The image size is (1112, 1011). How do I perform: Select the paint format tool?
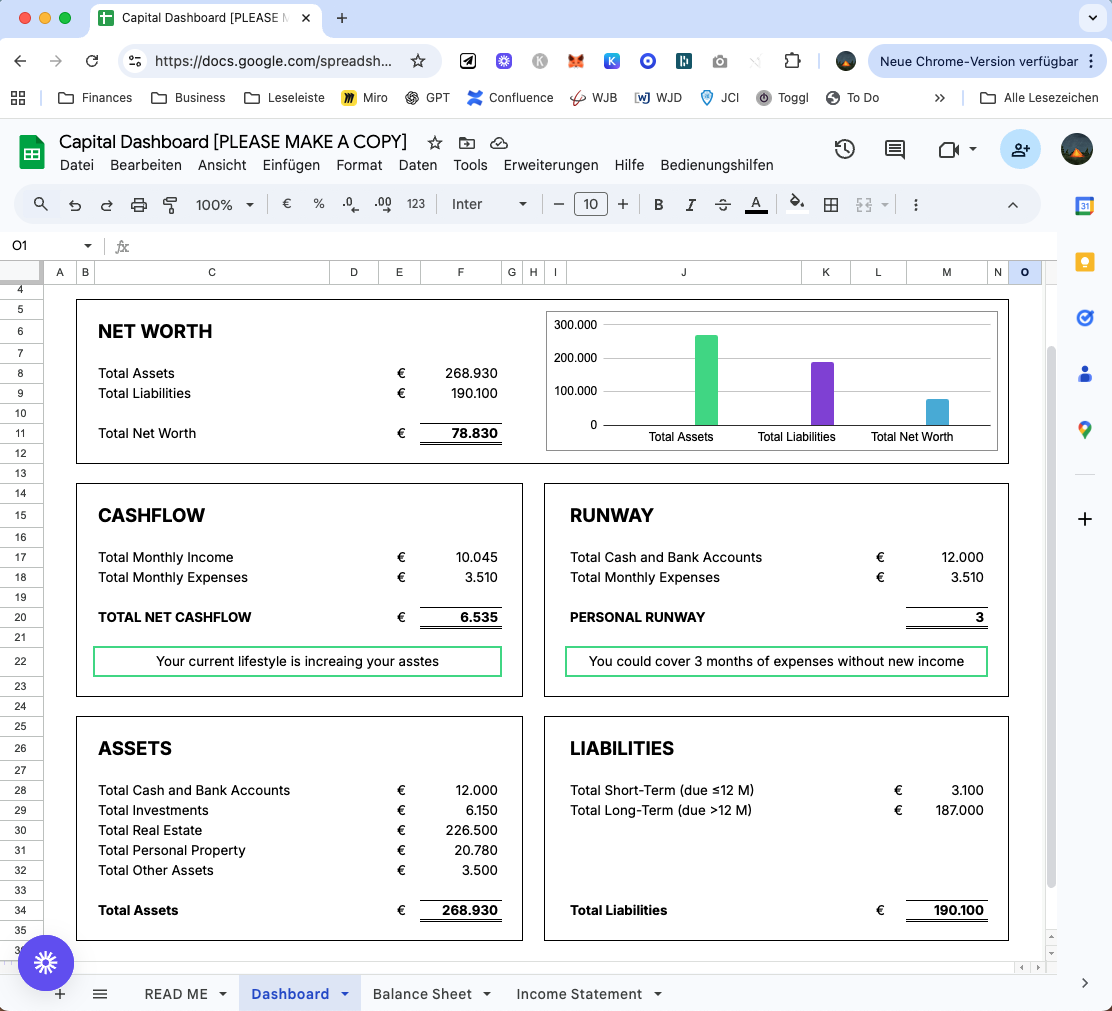170,205
